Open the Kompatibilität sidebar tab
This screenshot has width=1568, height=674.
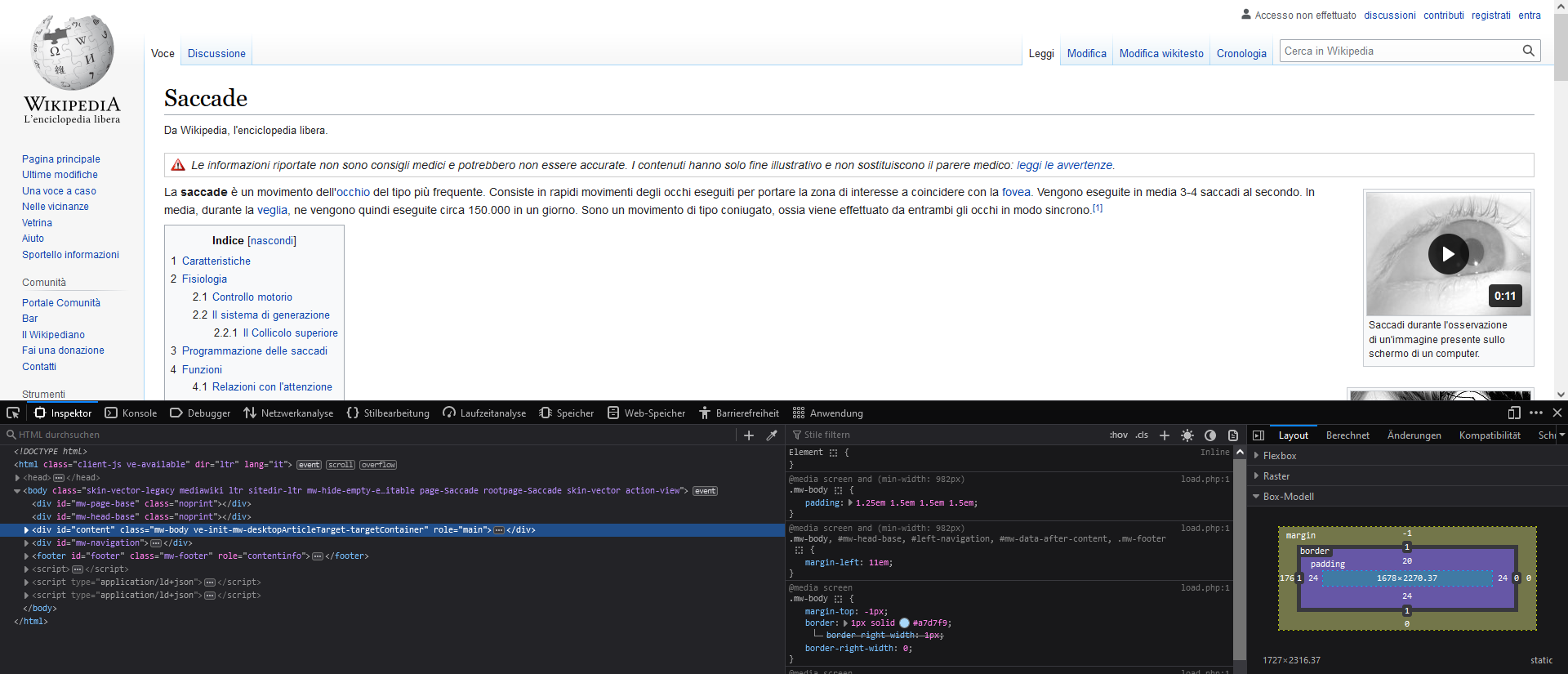[x=1490, y=435]
